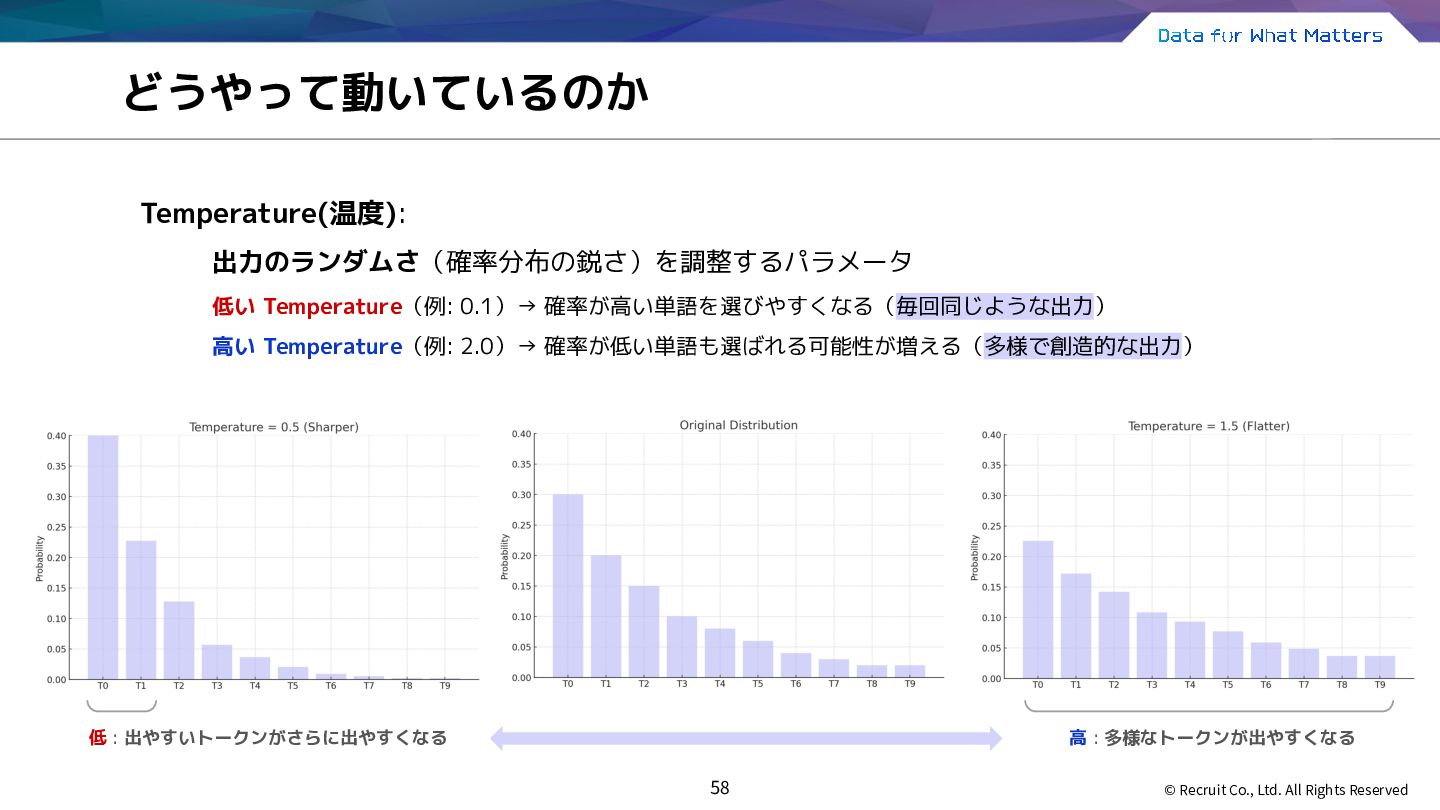This screenshot has width=1440, height=810.
Task: Click the slide title どうやって動いているのか
Action: tap(385, 93)
